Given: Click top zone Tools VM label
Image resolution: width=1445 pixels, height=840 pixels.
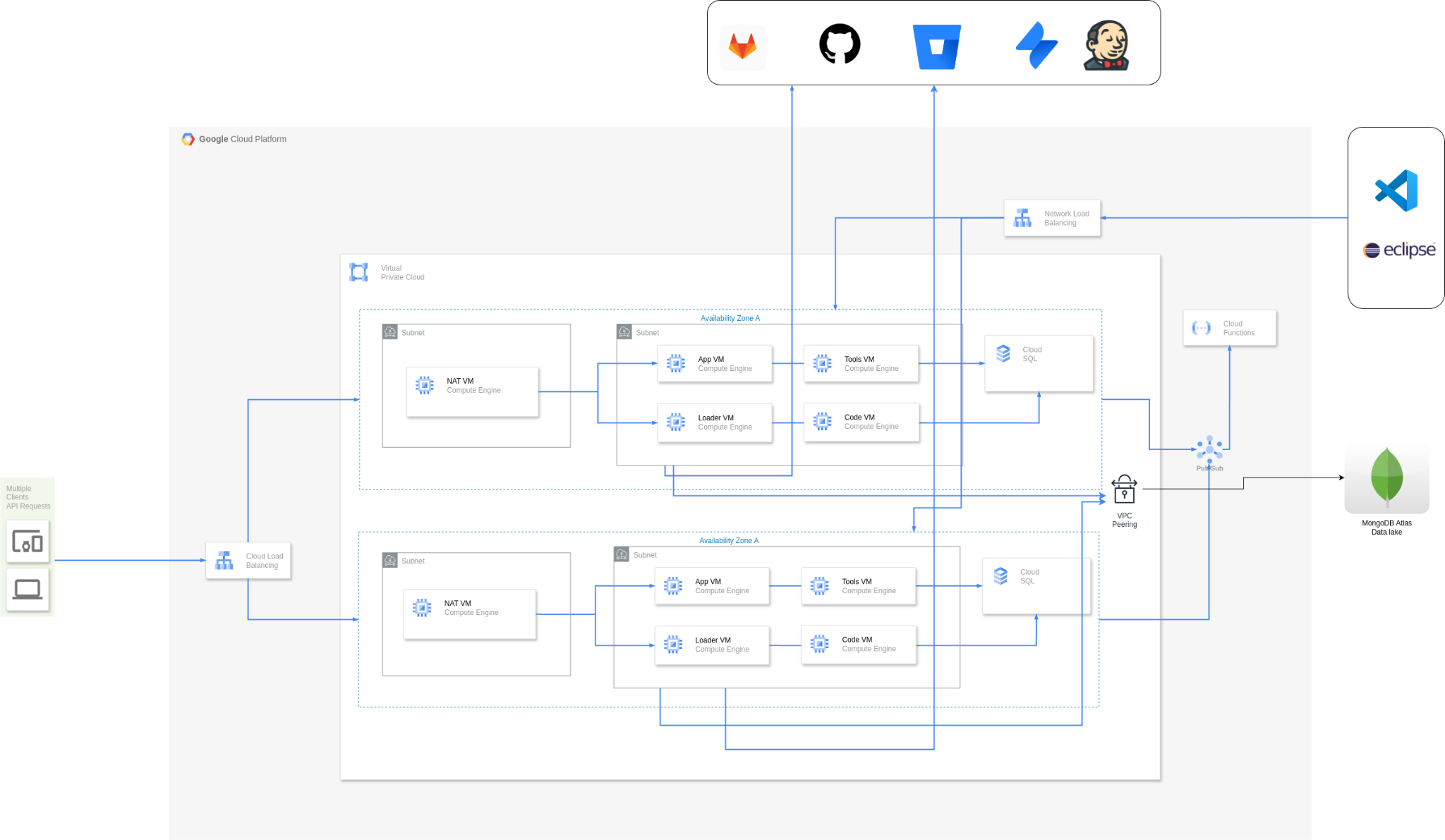Looking at the screenshot, I should (x=859, y=359).
